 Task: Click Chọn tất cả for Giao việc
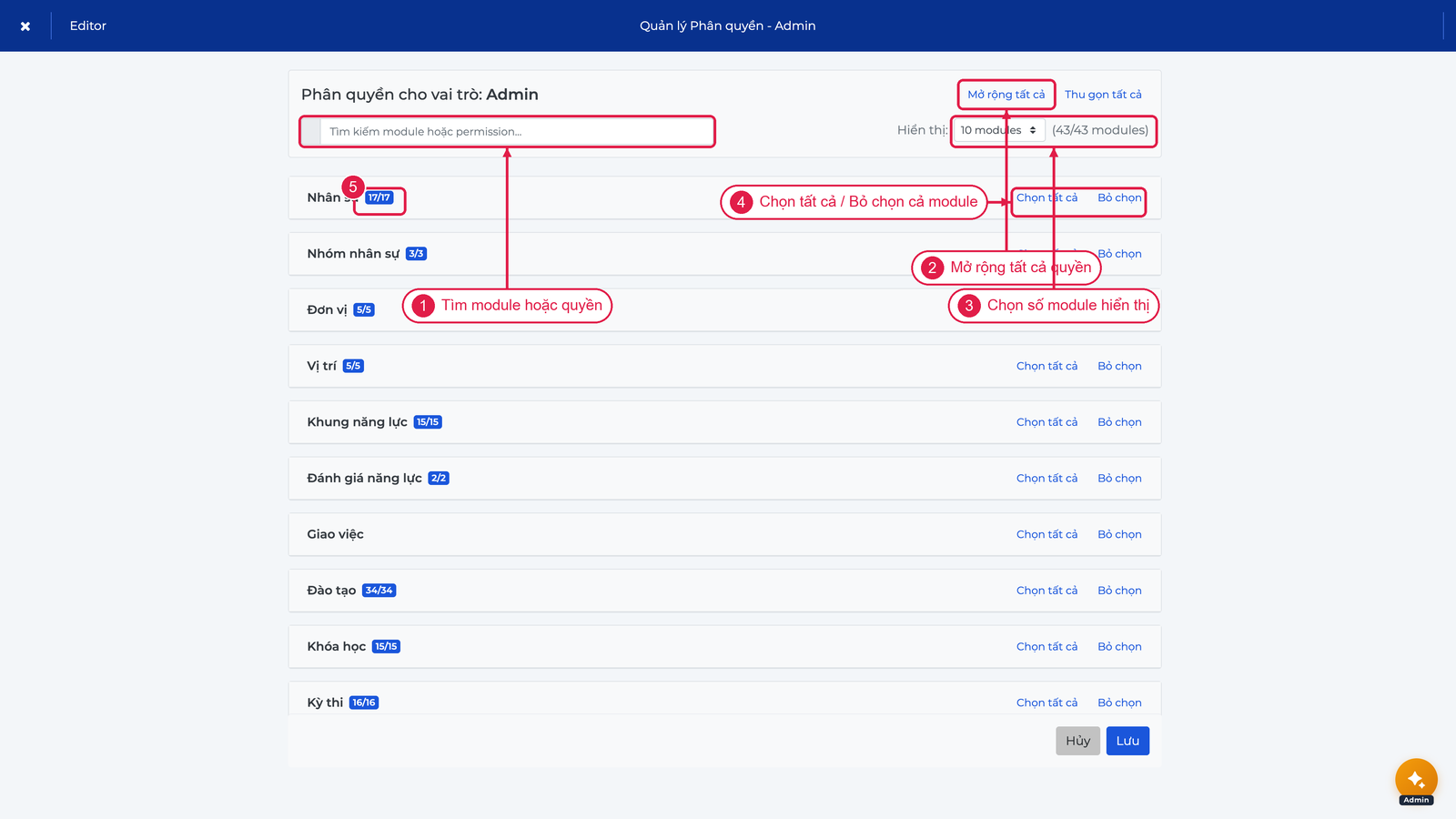pyautogui.click(x=1046, y=534)
